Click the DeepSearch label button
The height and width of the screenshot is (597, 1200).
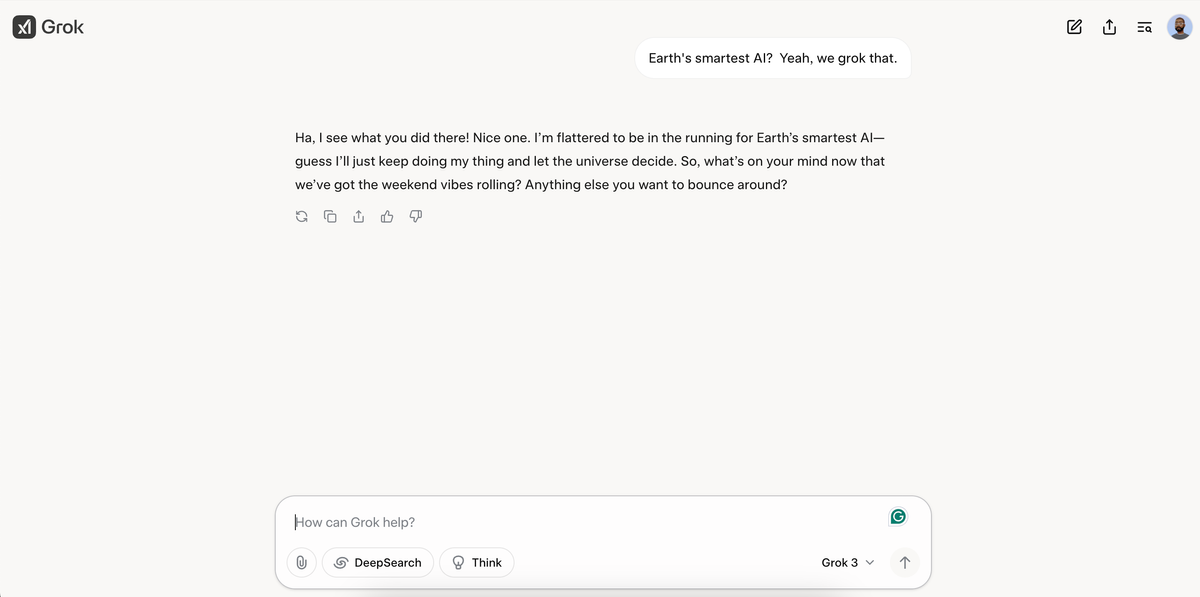(x=387, y=562)
